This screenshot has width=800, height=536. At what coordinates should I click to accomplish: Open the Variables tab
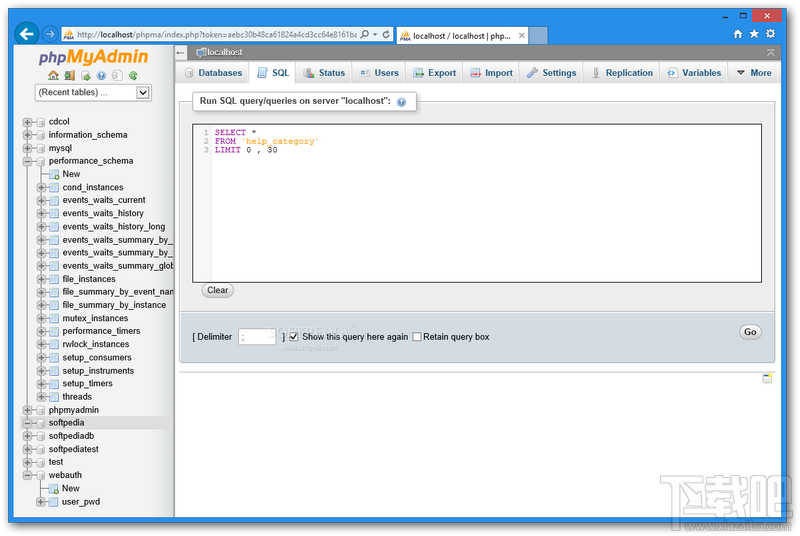694,73
